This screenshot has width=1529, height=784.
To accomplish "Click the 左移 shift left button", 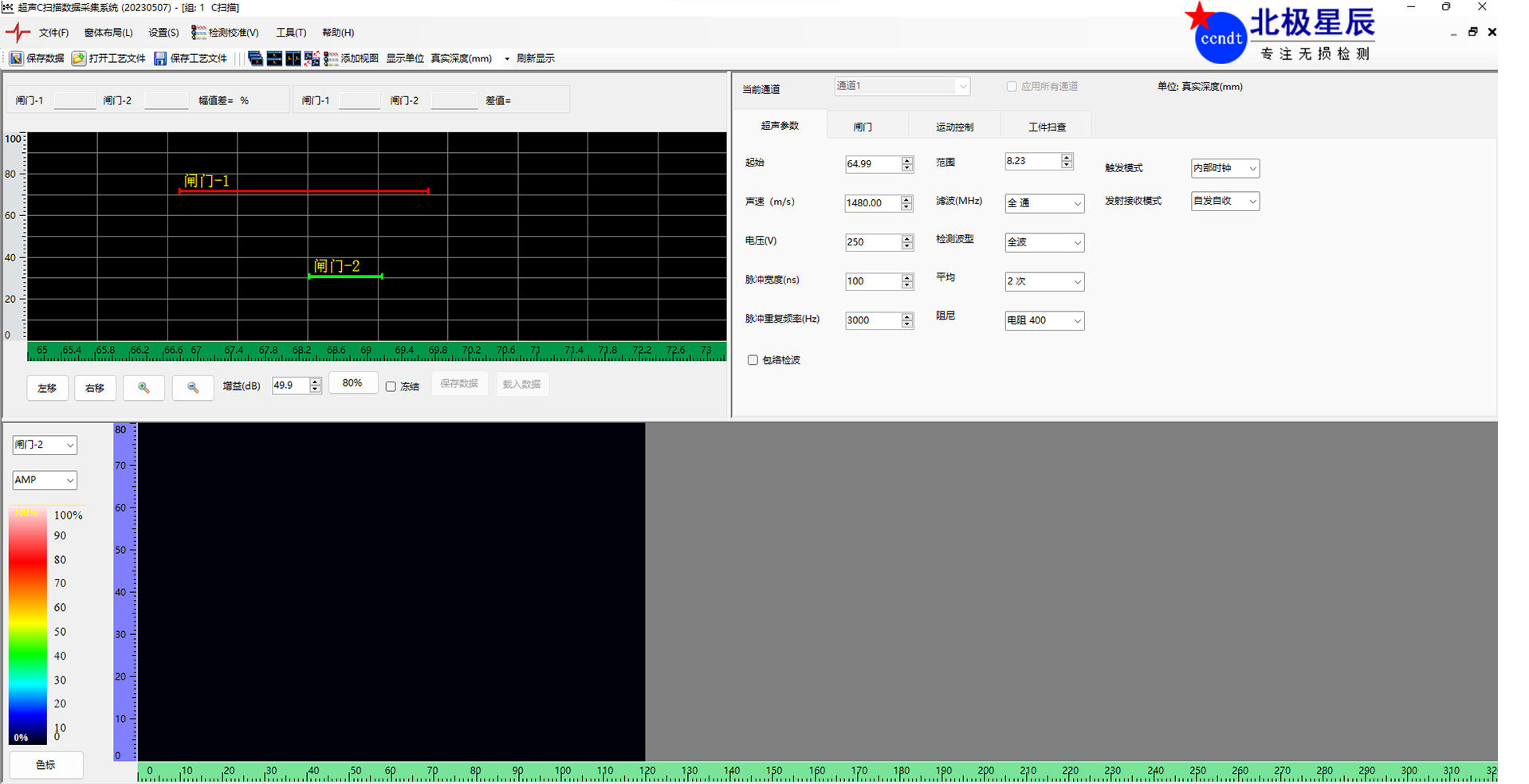I will 47,388.
